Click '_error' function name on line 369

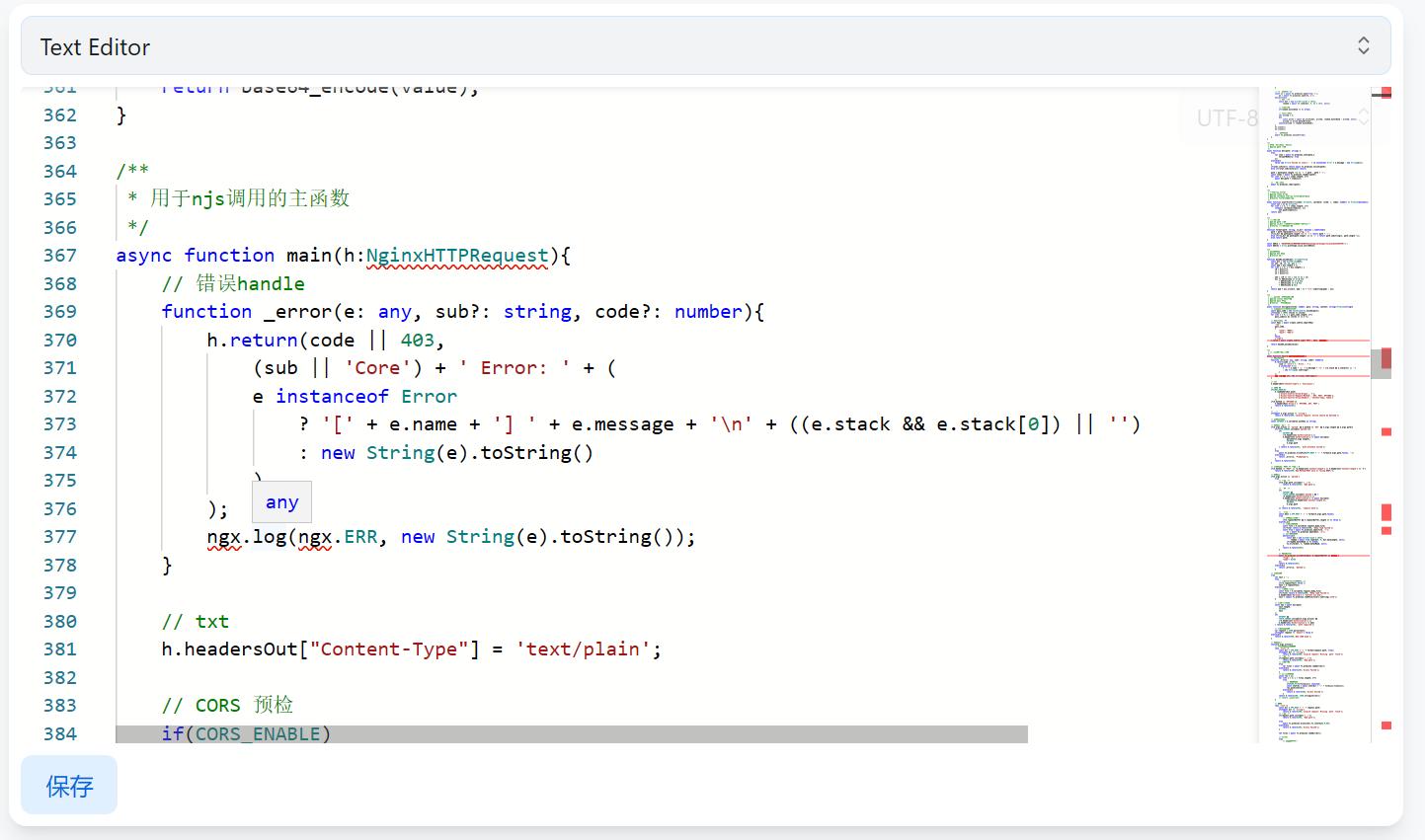tap(298, 312)
